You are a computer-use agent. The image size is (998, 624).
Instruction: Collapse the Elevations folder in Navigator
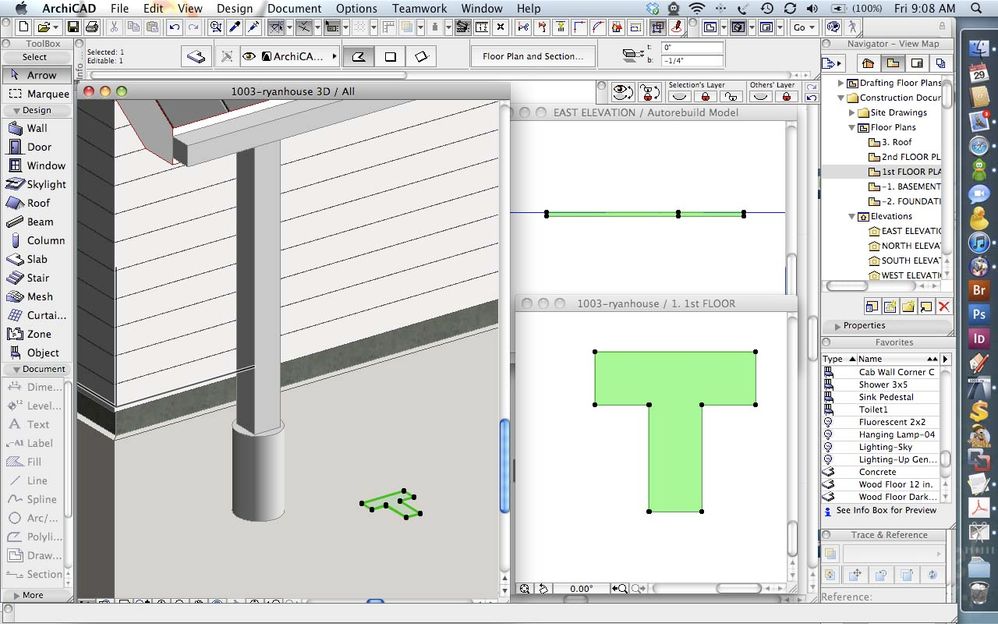click(852, 216)
